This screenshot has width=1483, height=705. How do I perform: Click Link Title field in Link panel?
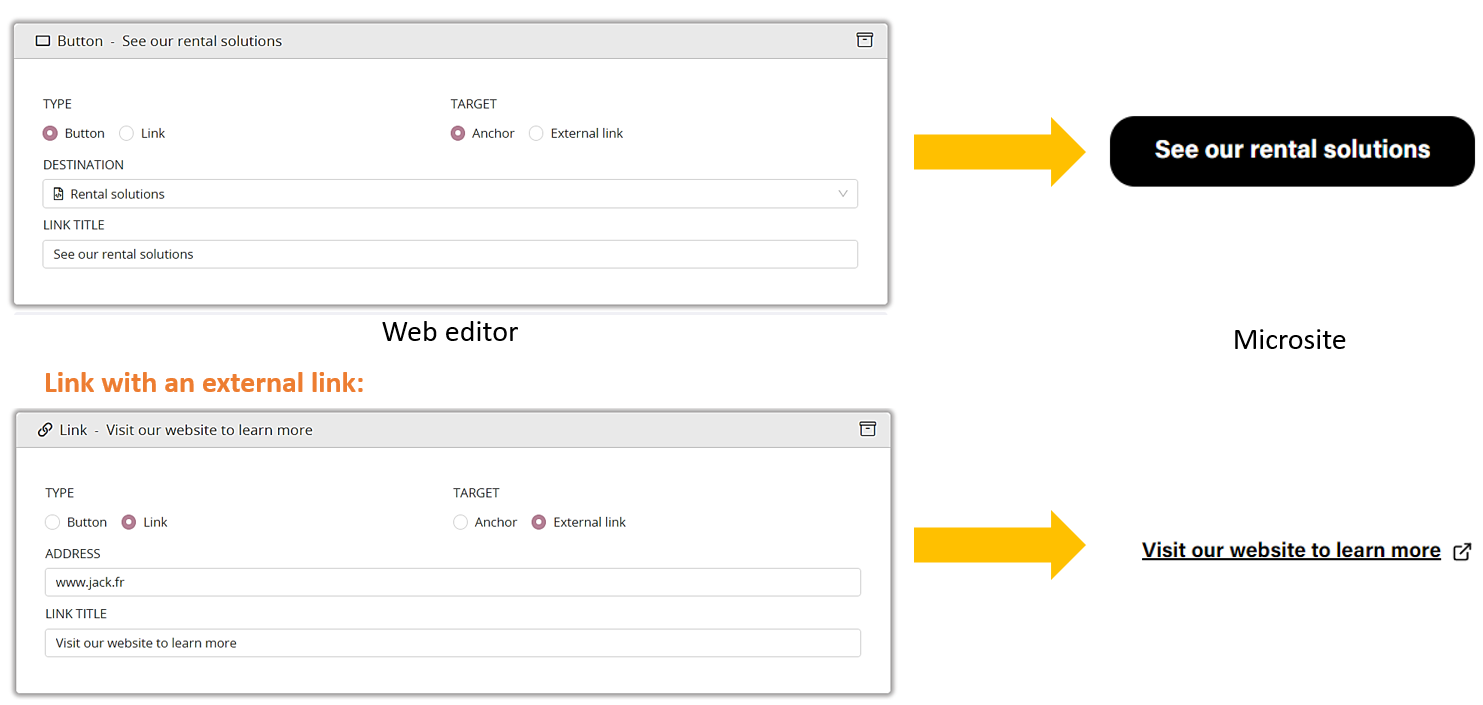point(453,643)
